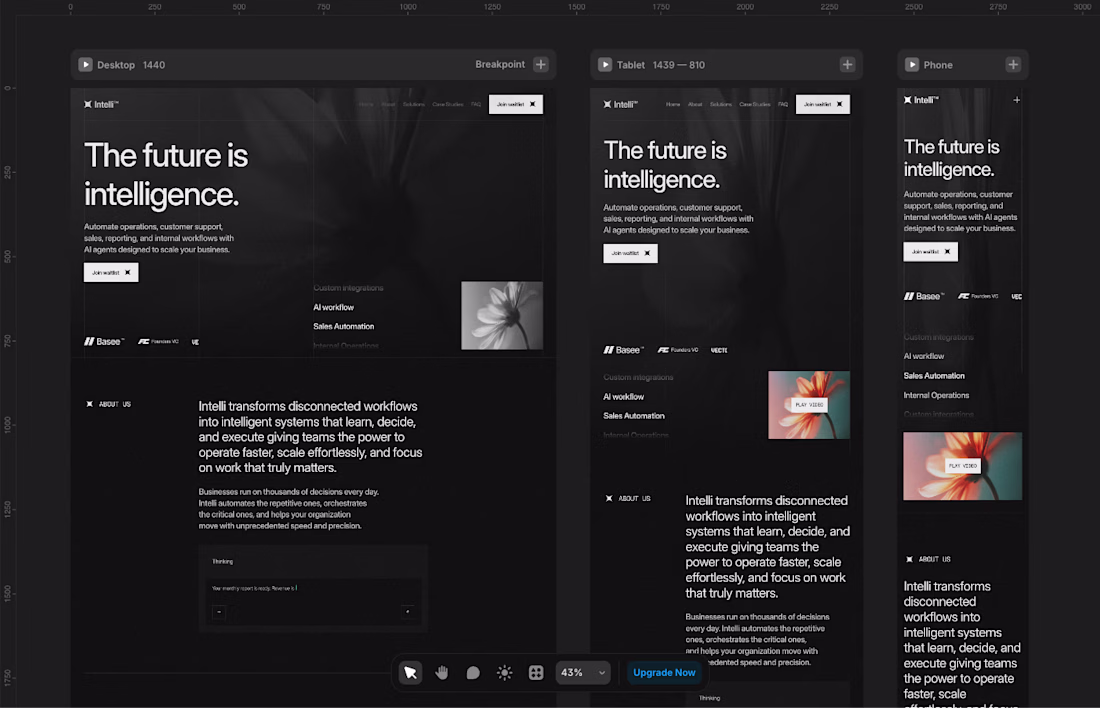Screen dimensions: 1100x708
Task: Select 'Businesses run on thousands' paragraph in Desktop
Action: point(288,509)
